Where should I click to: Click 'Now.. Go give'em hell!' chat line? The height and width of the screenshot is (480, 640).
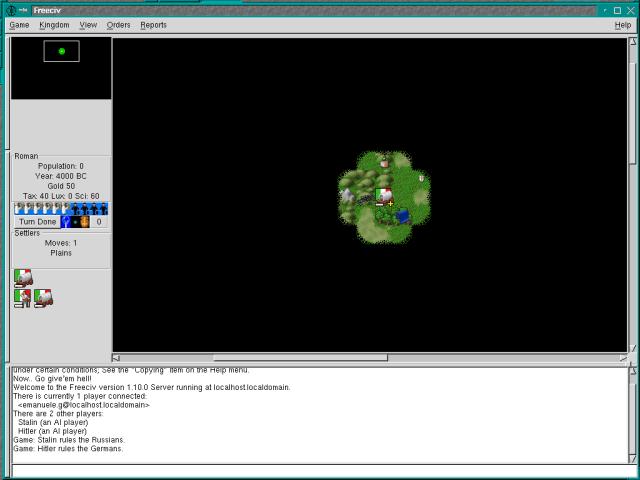[54, 378]
